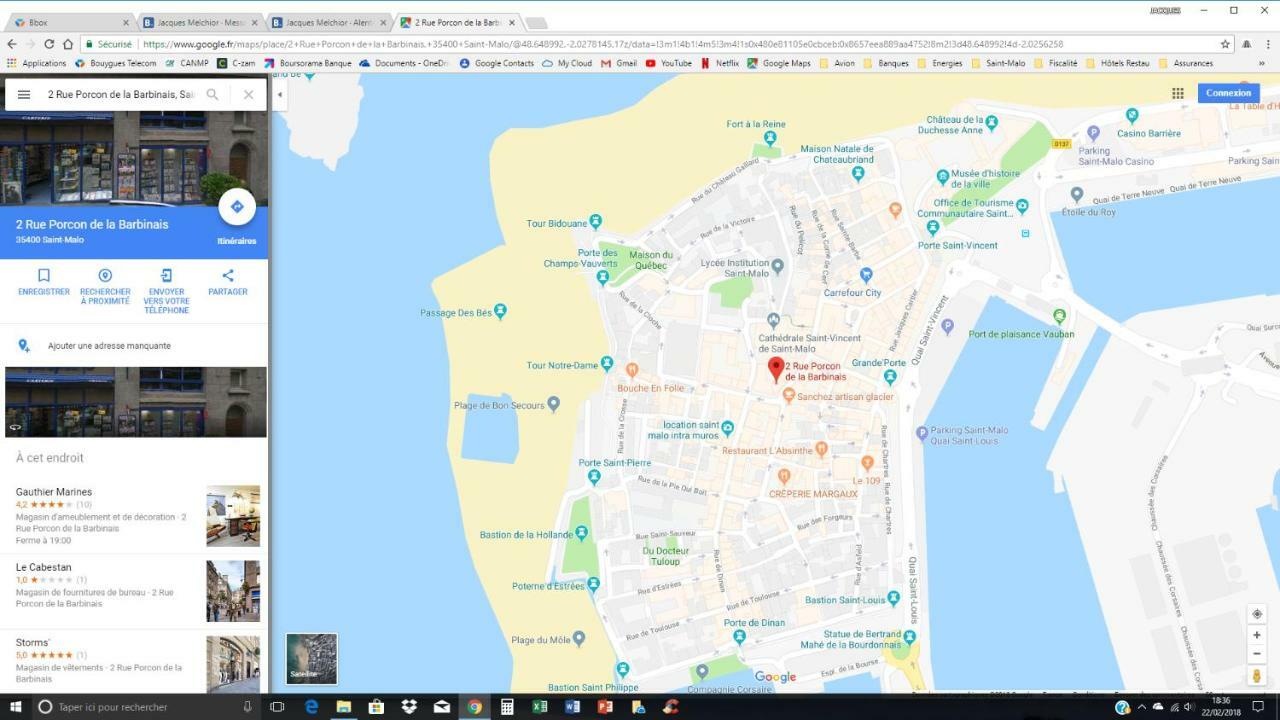The height and width of the screenshot is (720, 1280).
Task: Open the Applications bookmarks shortcut
Action: tap(37, 63)
